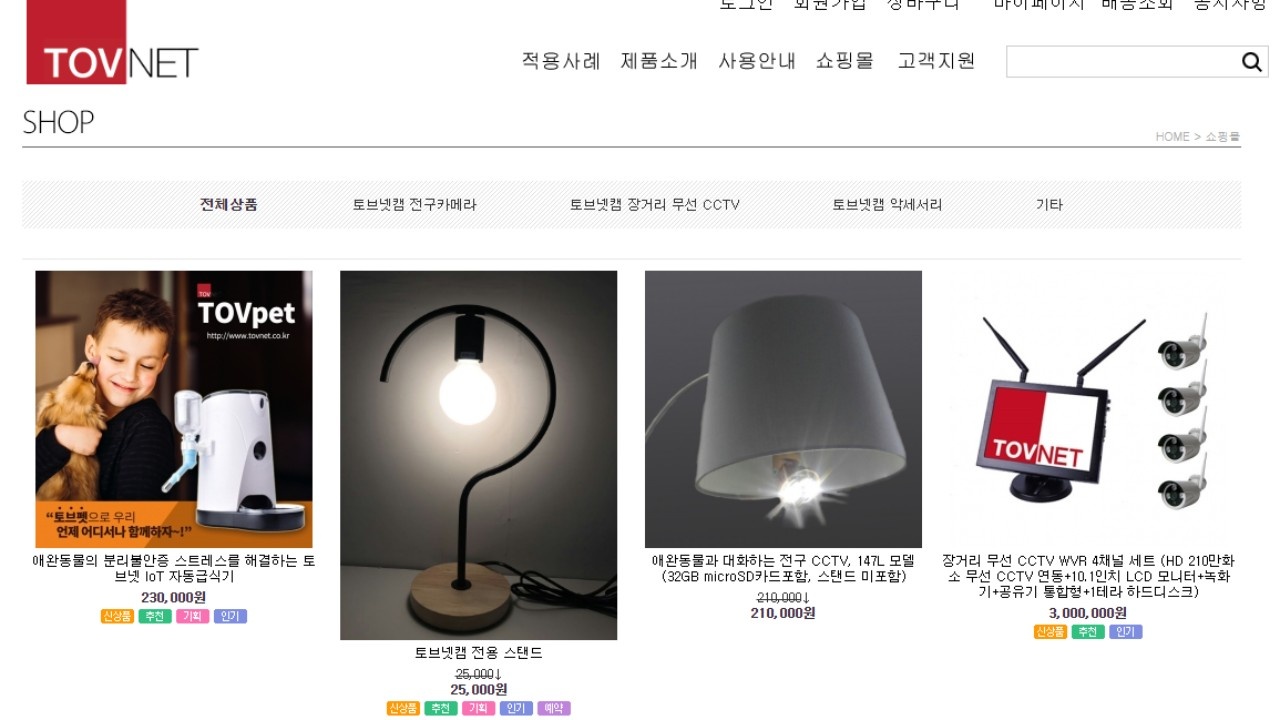Open TOVpet feeder product thumbnail

click(174, 409)
